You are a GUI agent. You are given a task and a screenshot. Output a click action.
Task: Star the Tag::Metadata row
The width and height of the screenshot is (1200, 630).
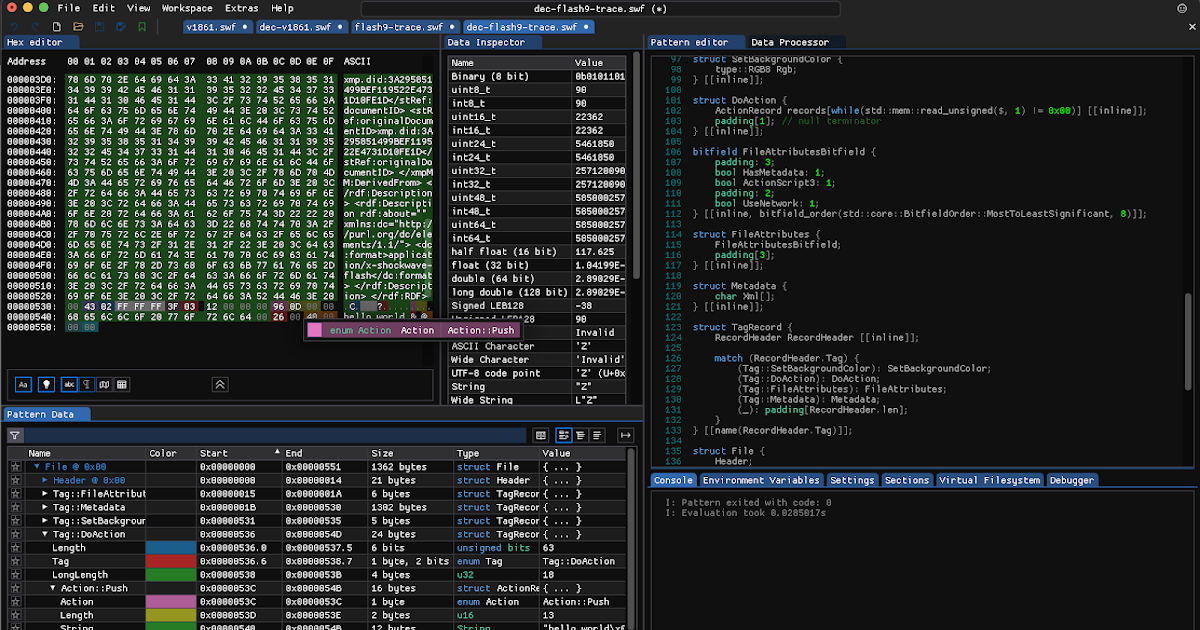tap(15, 508)
